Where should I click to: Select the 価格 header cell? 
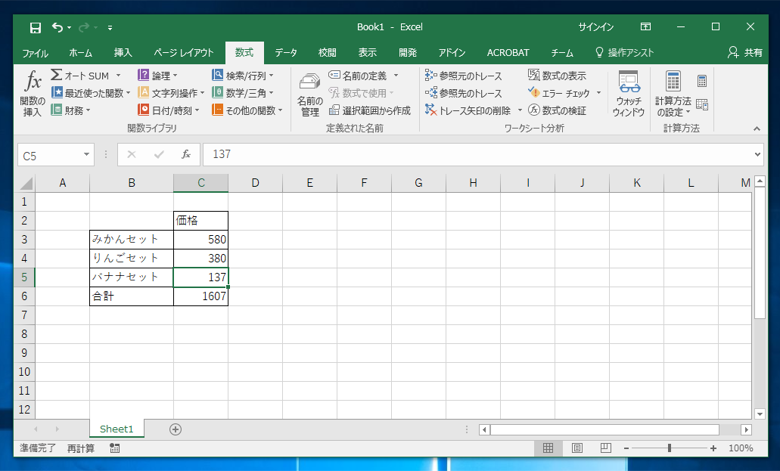coord(201,220)
